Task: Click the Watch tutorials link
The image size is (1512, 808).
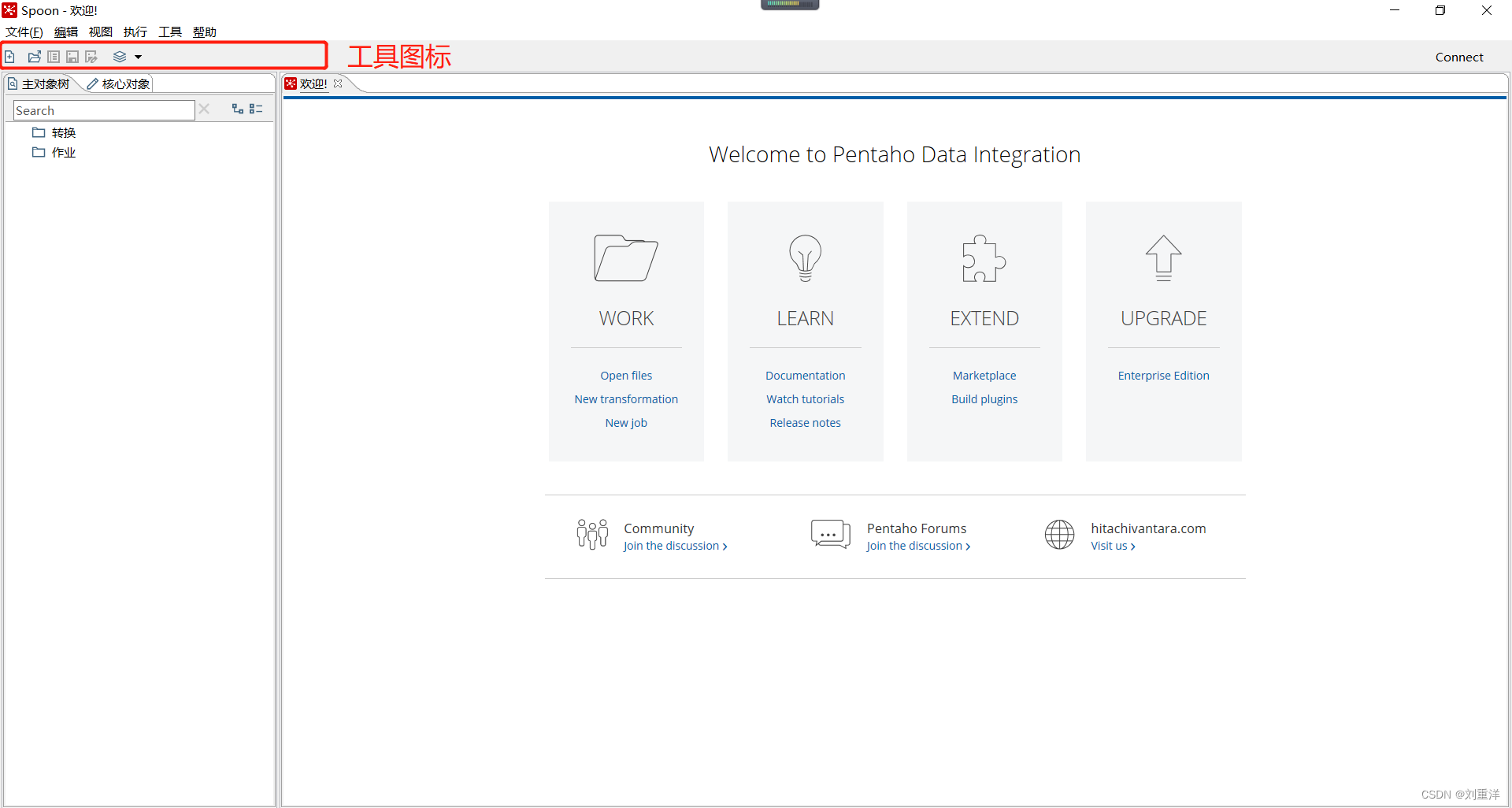Action: click(x=805, y=399)
